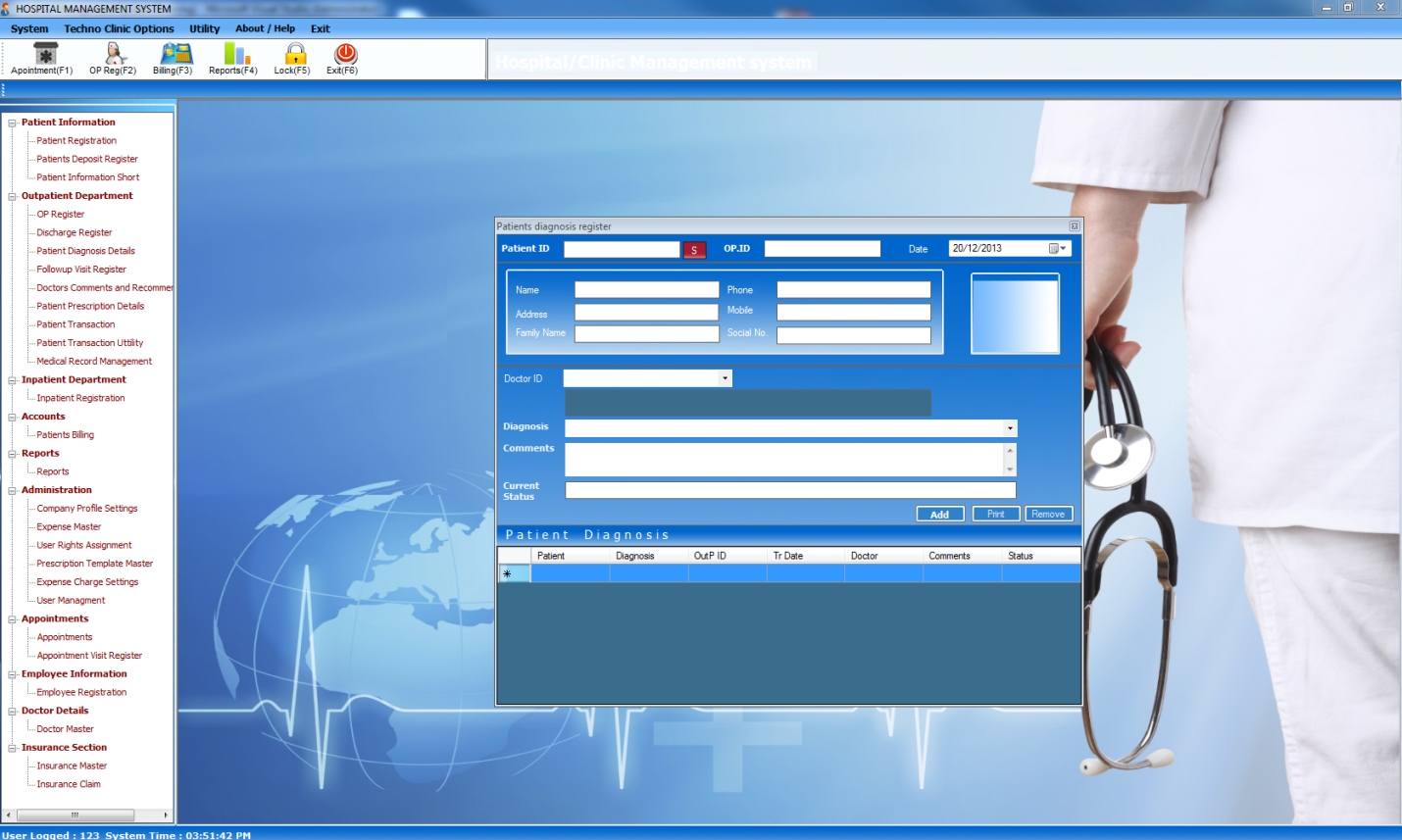Open calendar picker on Date field

click(x=1058, y=249)
